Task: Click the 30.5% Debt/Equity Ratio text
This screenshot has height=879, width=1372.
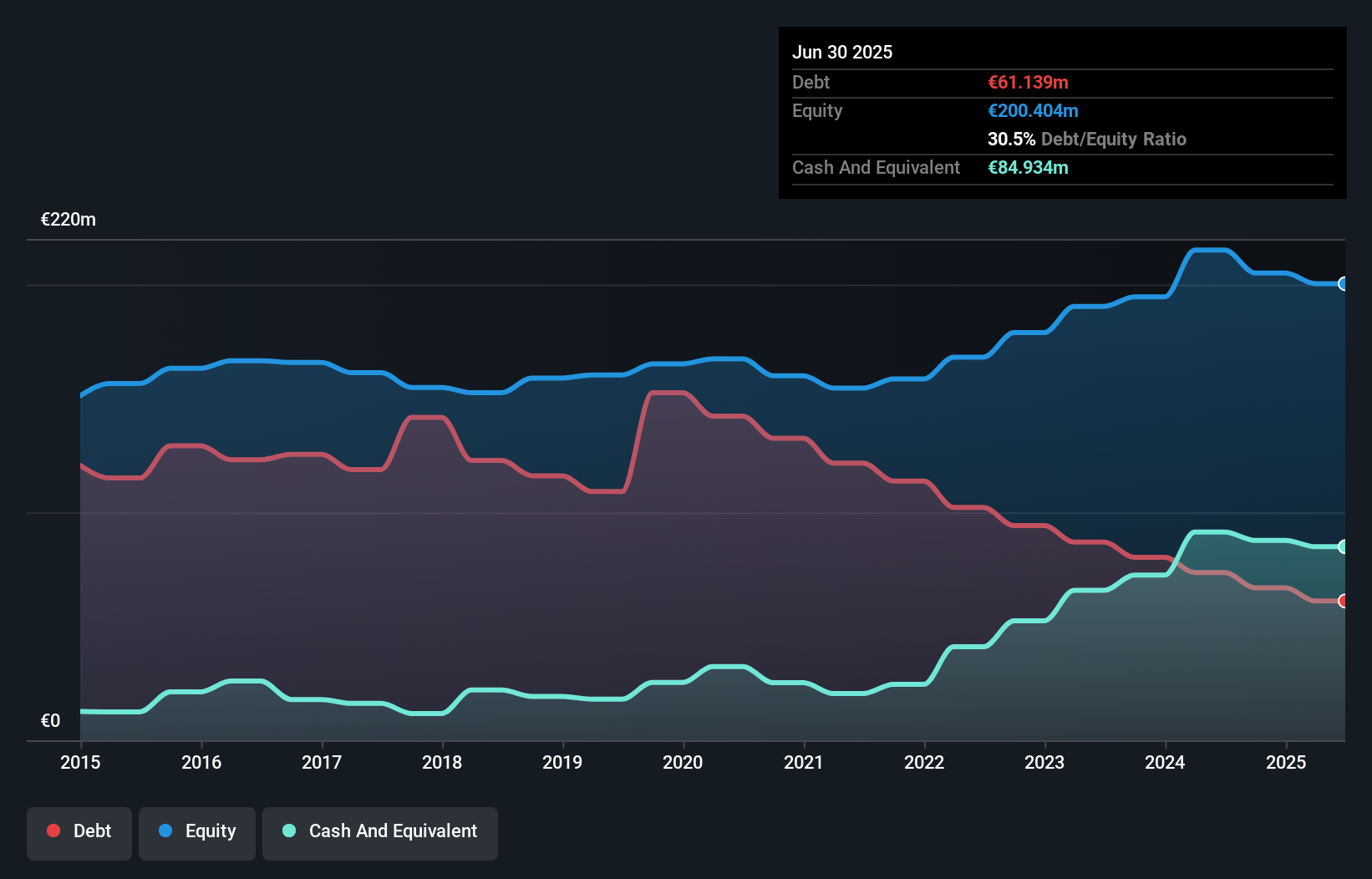Action: point(1087,139)
